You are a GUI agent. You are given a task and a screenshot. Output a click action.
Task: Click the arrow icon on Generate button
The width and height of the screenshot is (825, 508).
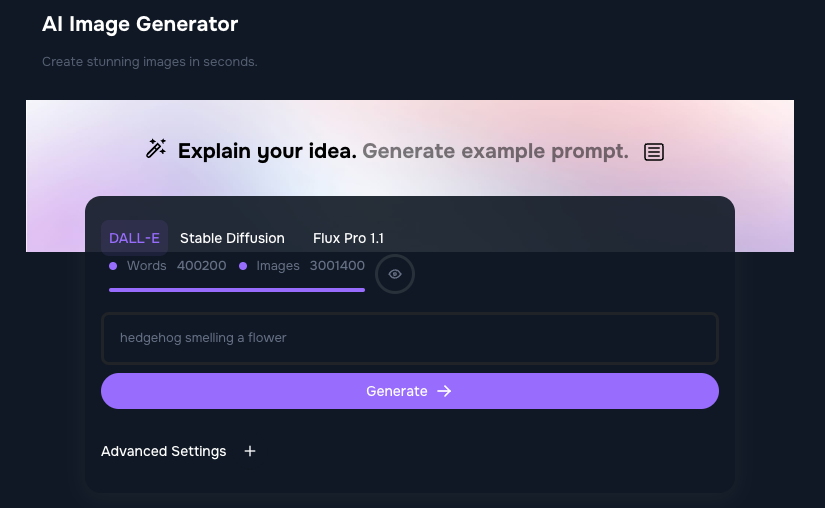[x=445, y=391]
